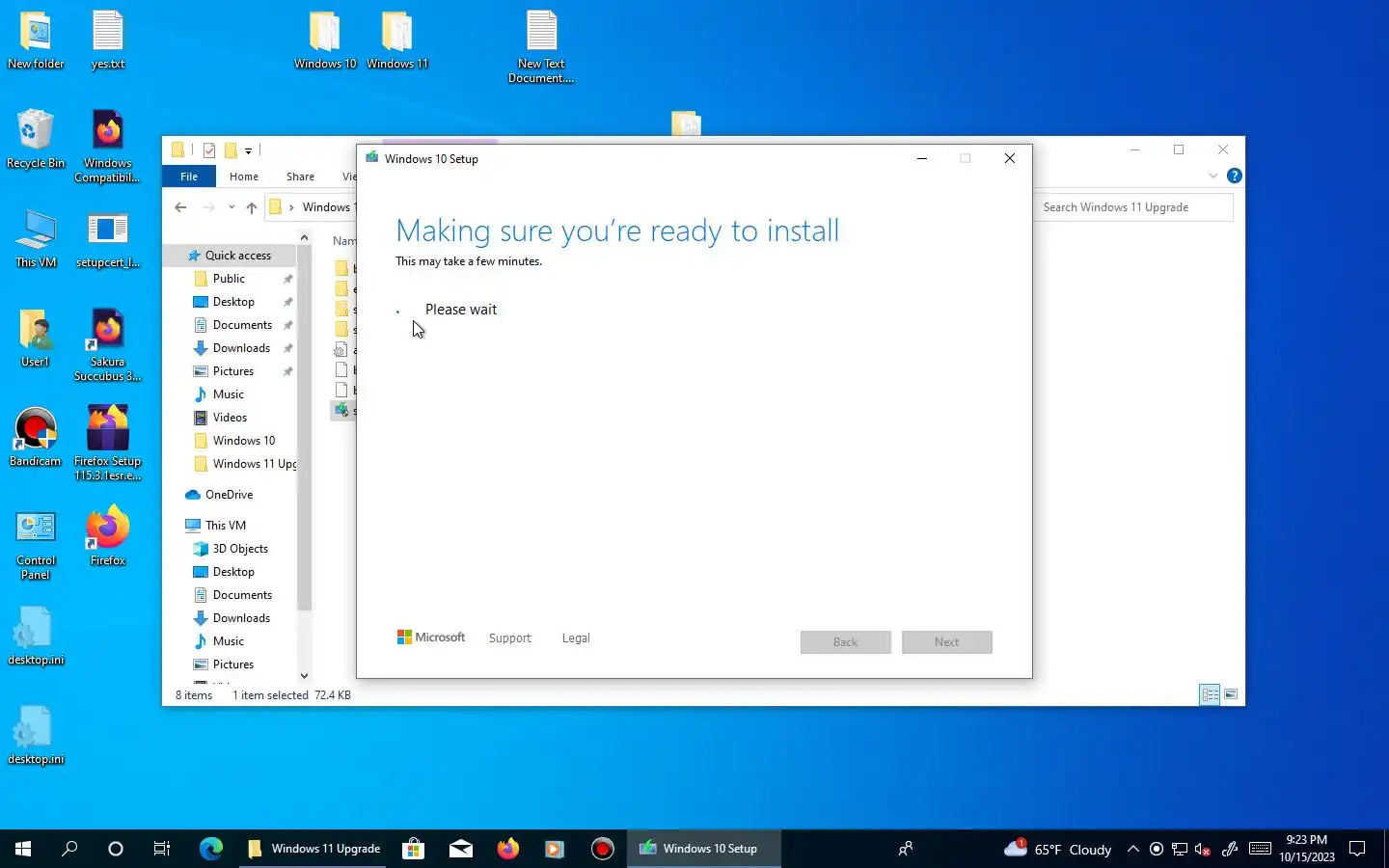Open Mail app from taskbar
The image size is (1389, 868).
point(461,849)
